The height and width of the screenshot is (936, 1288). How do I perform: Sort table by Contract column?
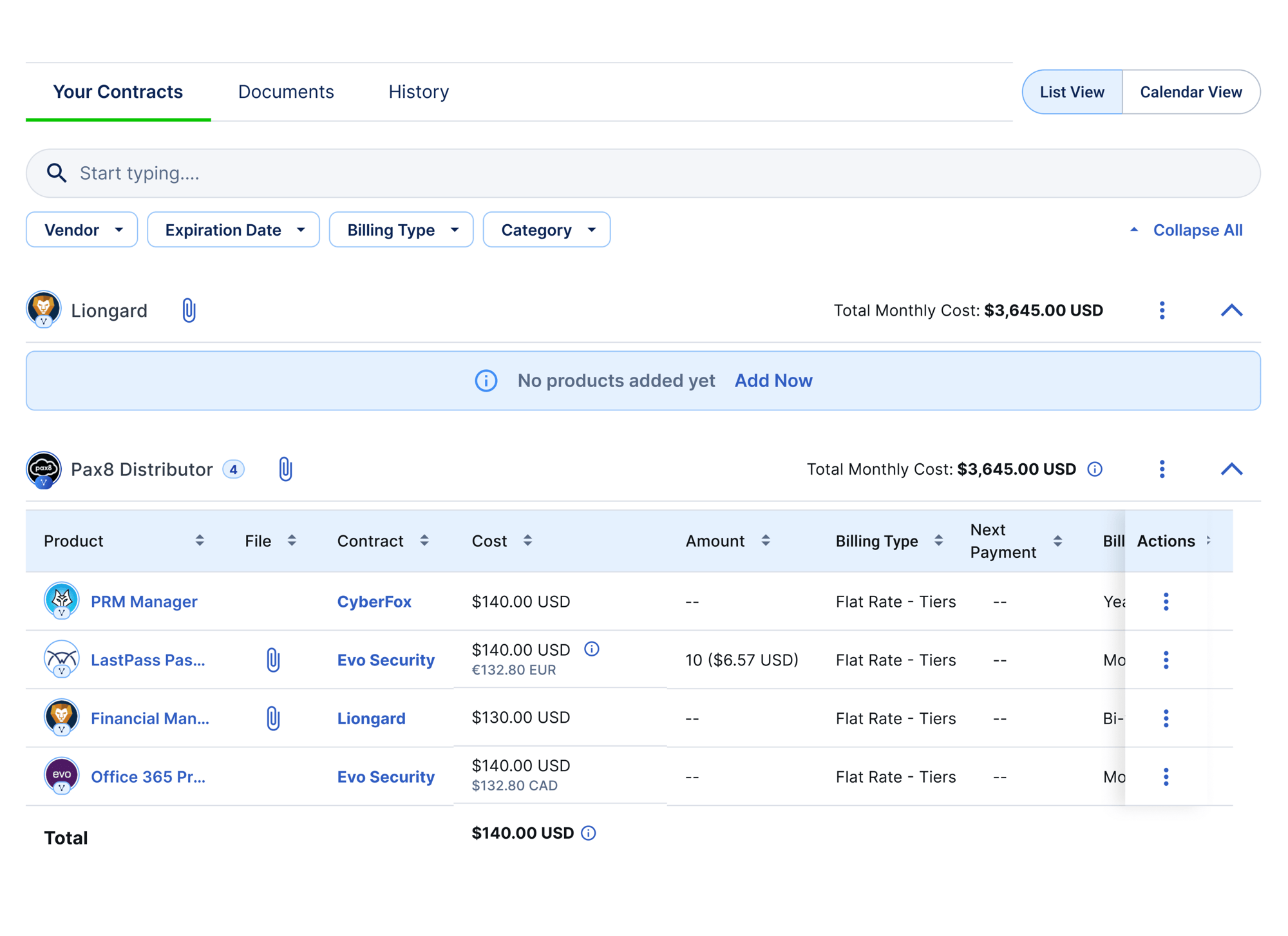[x=424, y=541]
